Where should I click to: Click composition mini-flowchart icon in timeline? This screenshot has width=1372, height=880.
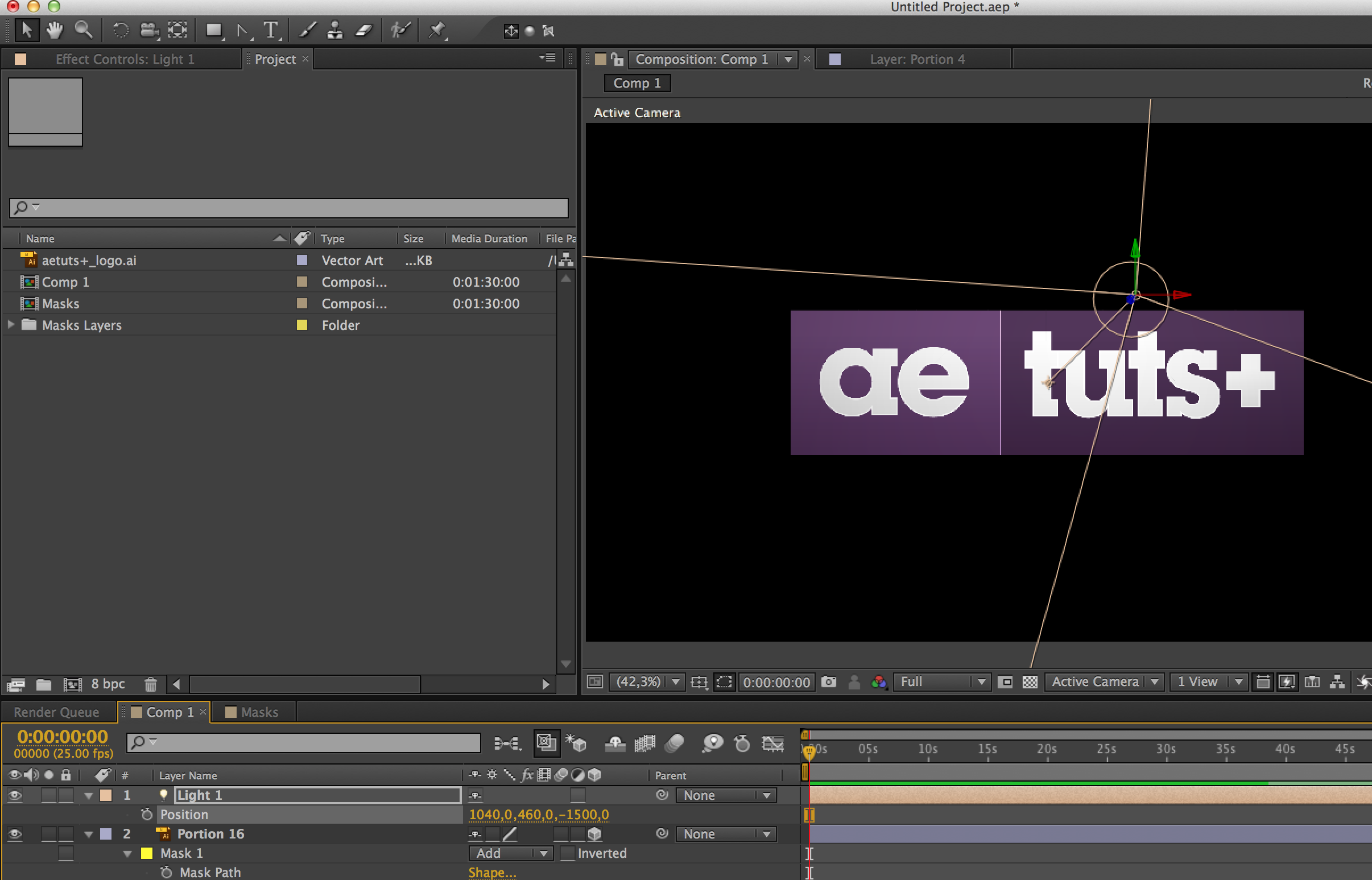pyautogui.click(x=507, y=743)
